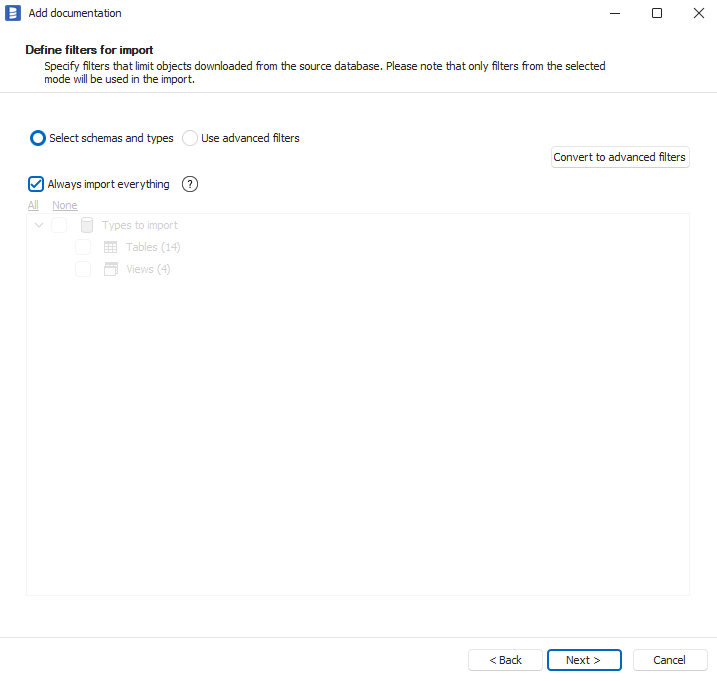The height and width of the screenshot is (681, 717).
Task: Click the 'All' selection link
Action: coord(33,205)
